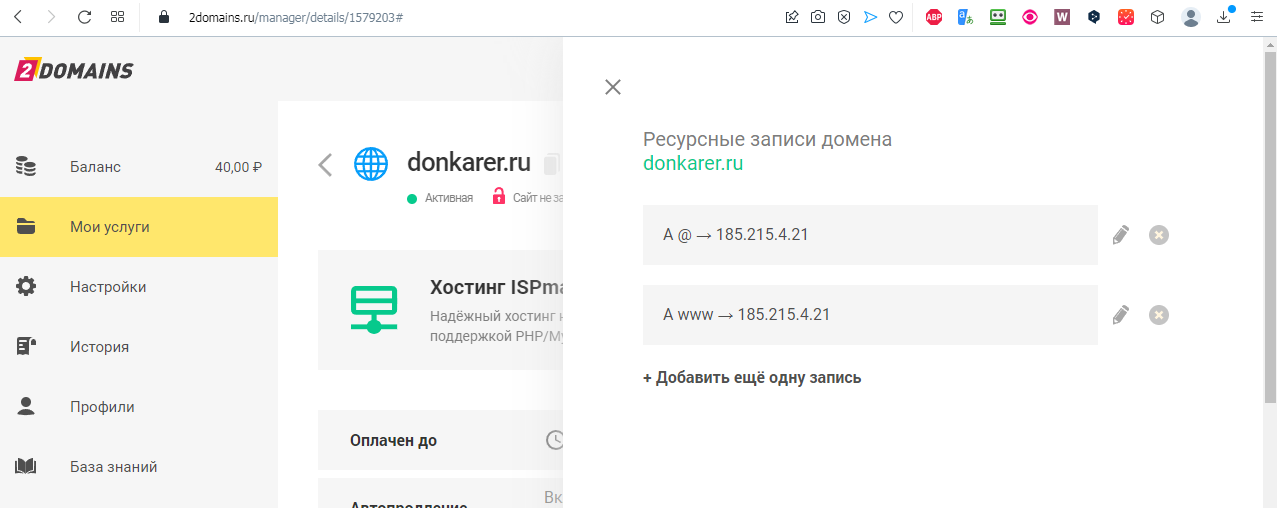1277x508 pixels.
Task: Bookmark the page with the heart icon
Action: coord(896,17)
